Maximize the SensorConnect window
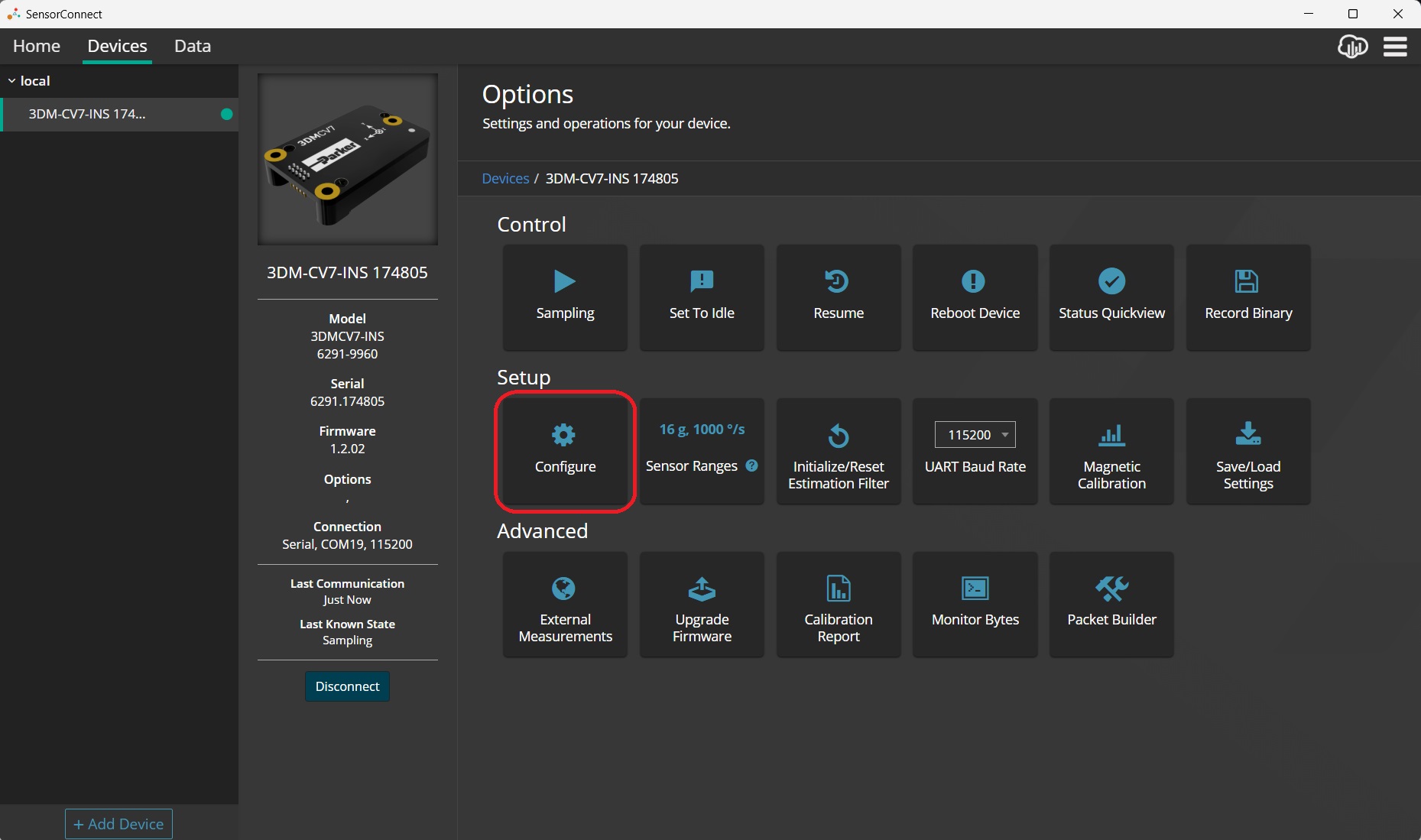The width and height of the screenshot is (1421, 840). point(1353,14)
